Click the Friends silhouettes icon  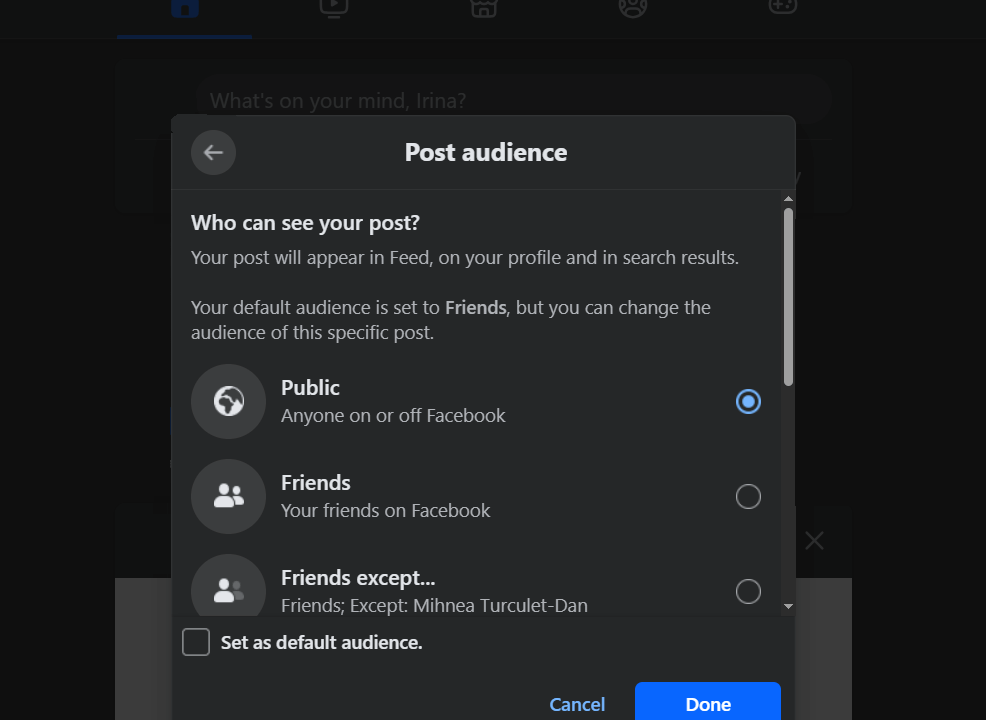pos(228,496)
